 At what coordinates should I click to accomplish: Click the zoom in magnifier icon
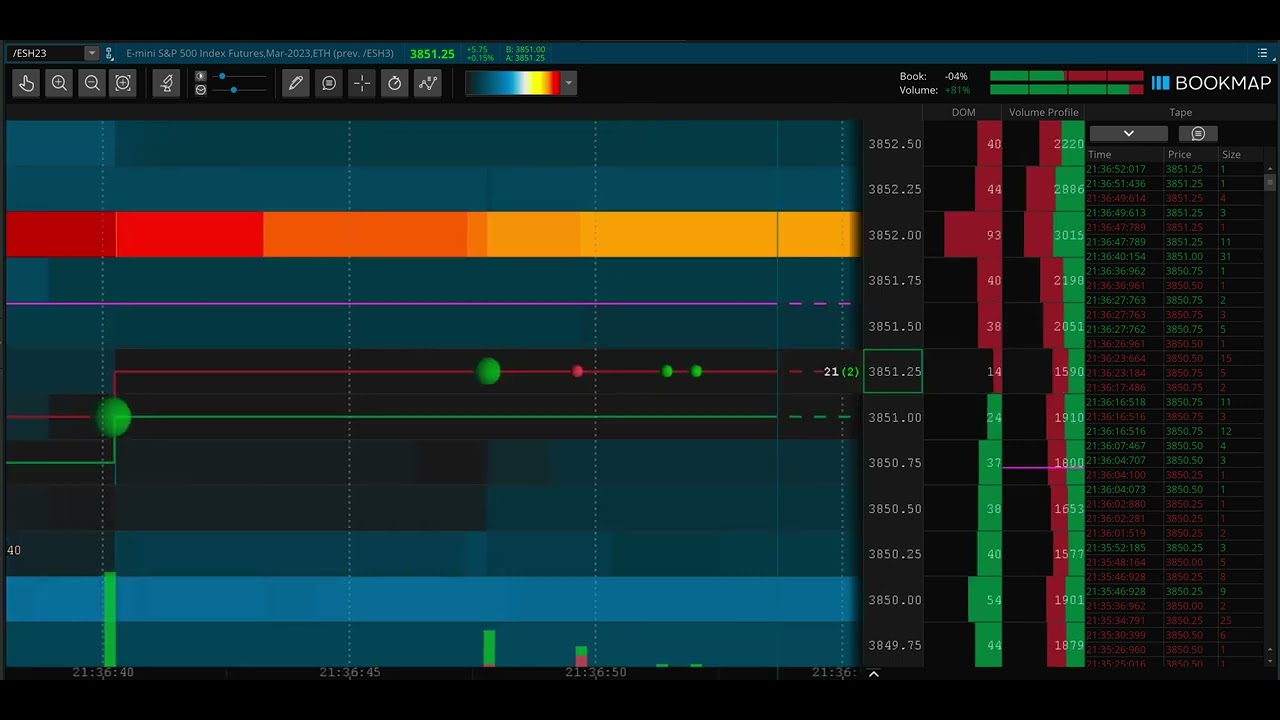(x=59, y=84)
